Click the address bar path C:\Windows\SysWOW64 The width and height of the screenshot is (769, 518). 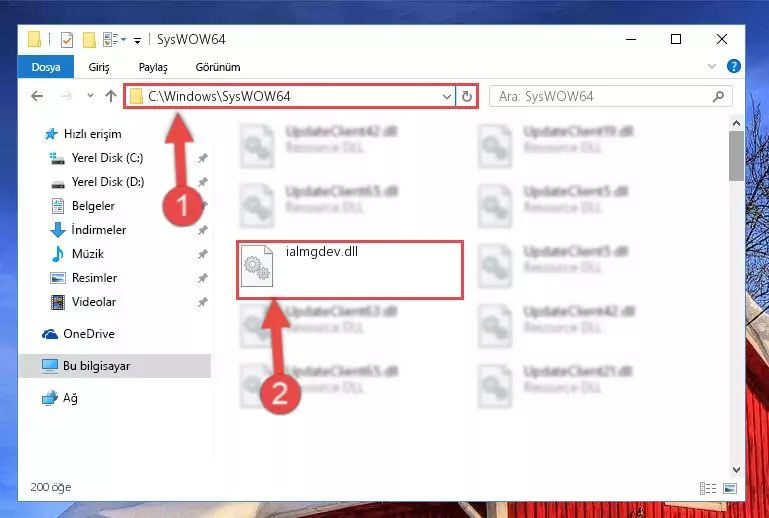click(219, 96)
